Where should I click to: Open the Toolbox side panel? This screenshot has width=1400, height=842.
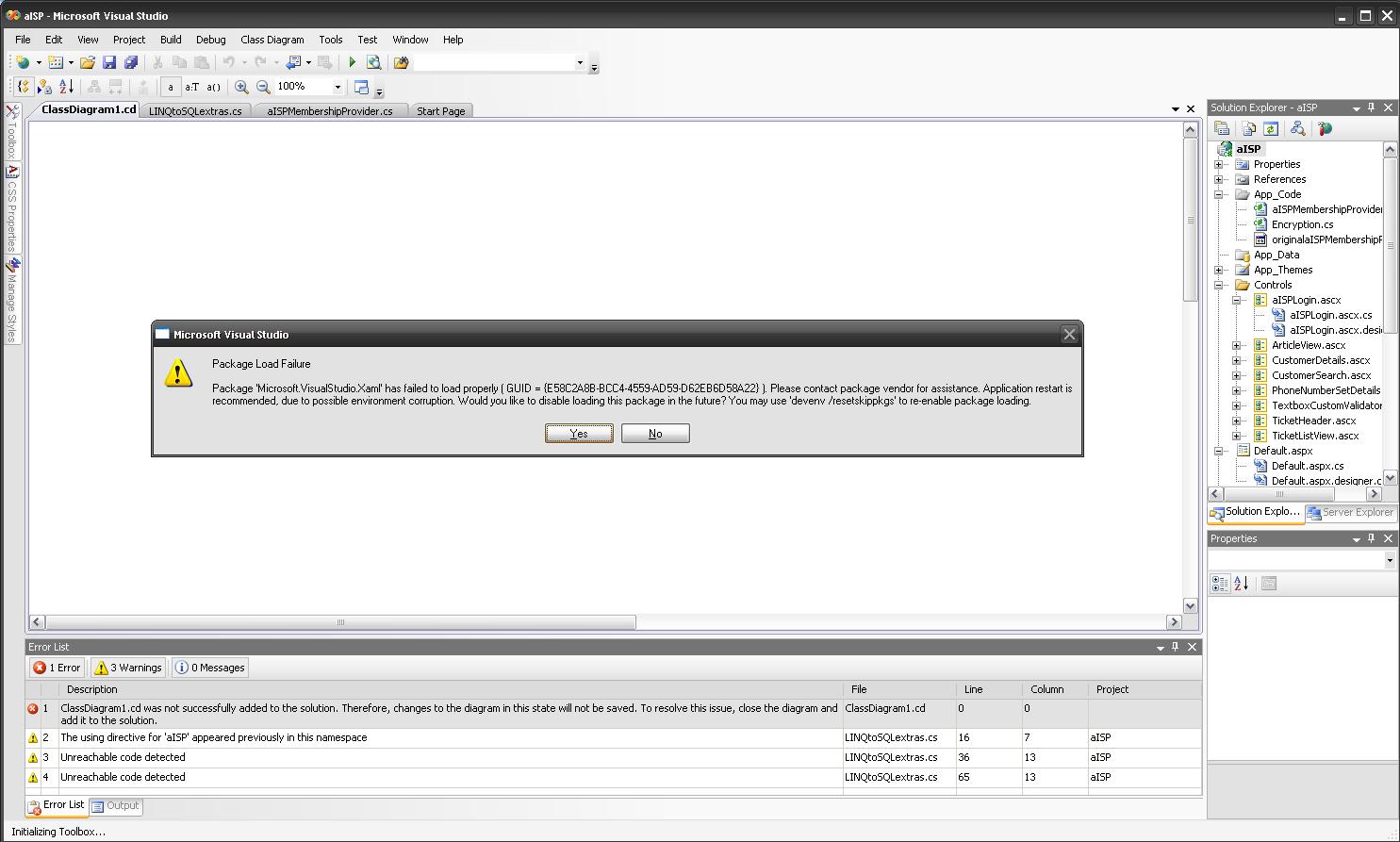(13, 132)
